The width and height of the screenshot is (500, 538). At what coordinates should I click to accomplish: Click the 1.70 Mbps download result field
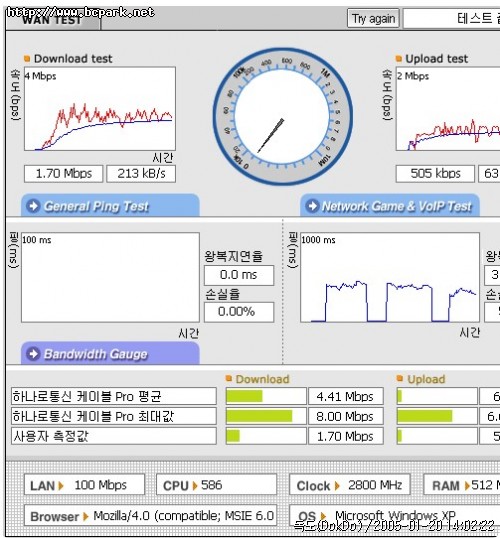point(63,174)
